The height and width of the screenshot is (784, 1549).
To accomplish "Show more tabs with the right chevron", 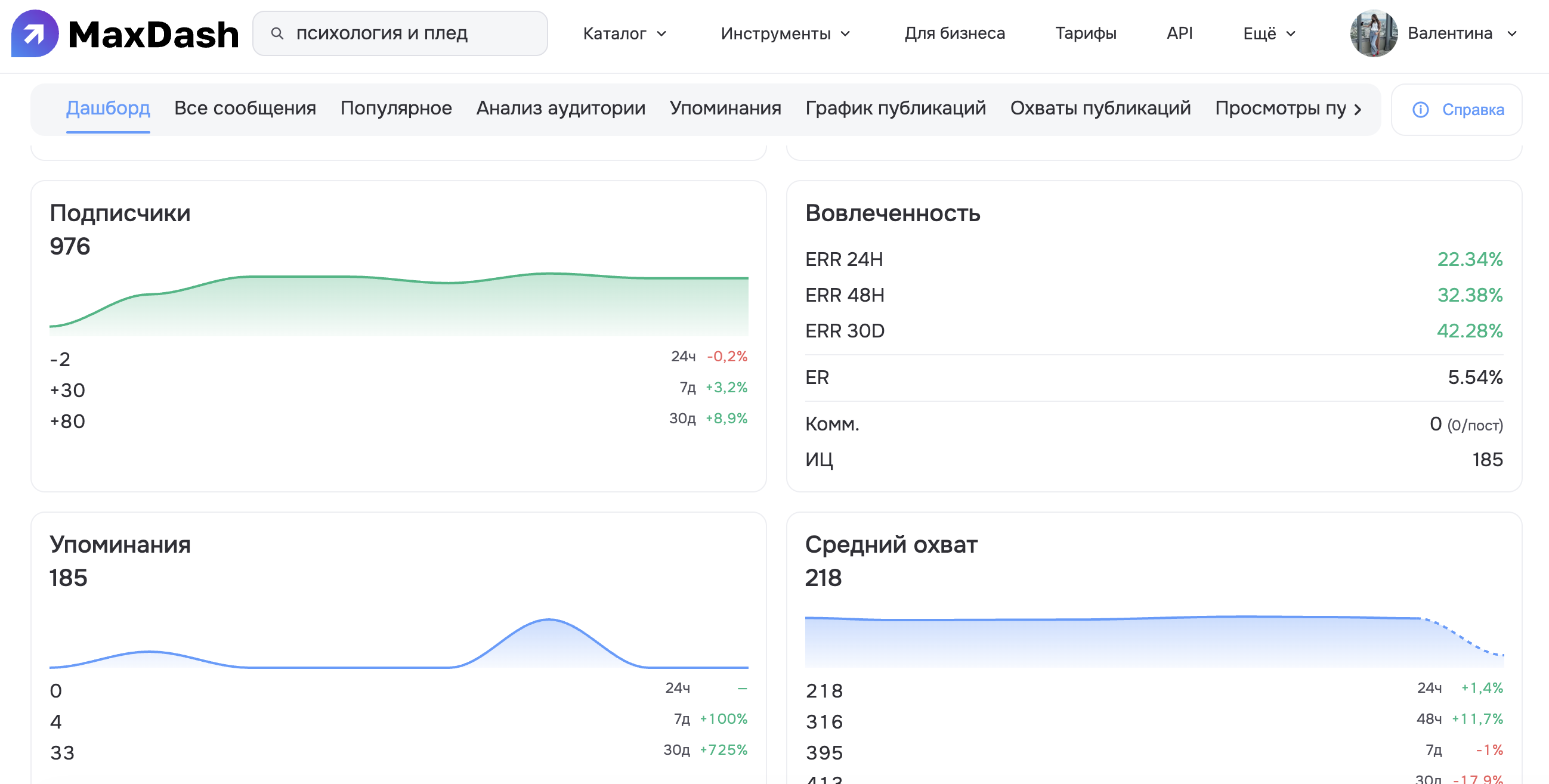I will coord(1358,110).
